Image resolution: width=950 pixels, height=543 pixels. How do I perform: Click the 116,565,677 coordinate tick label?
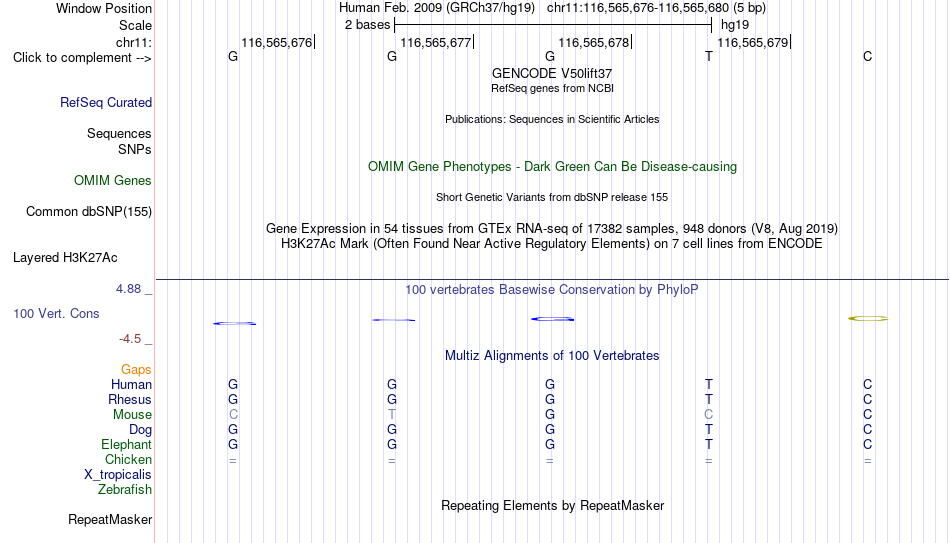436,42
